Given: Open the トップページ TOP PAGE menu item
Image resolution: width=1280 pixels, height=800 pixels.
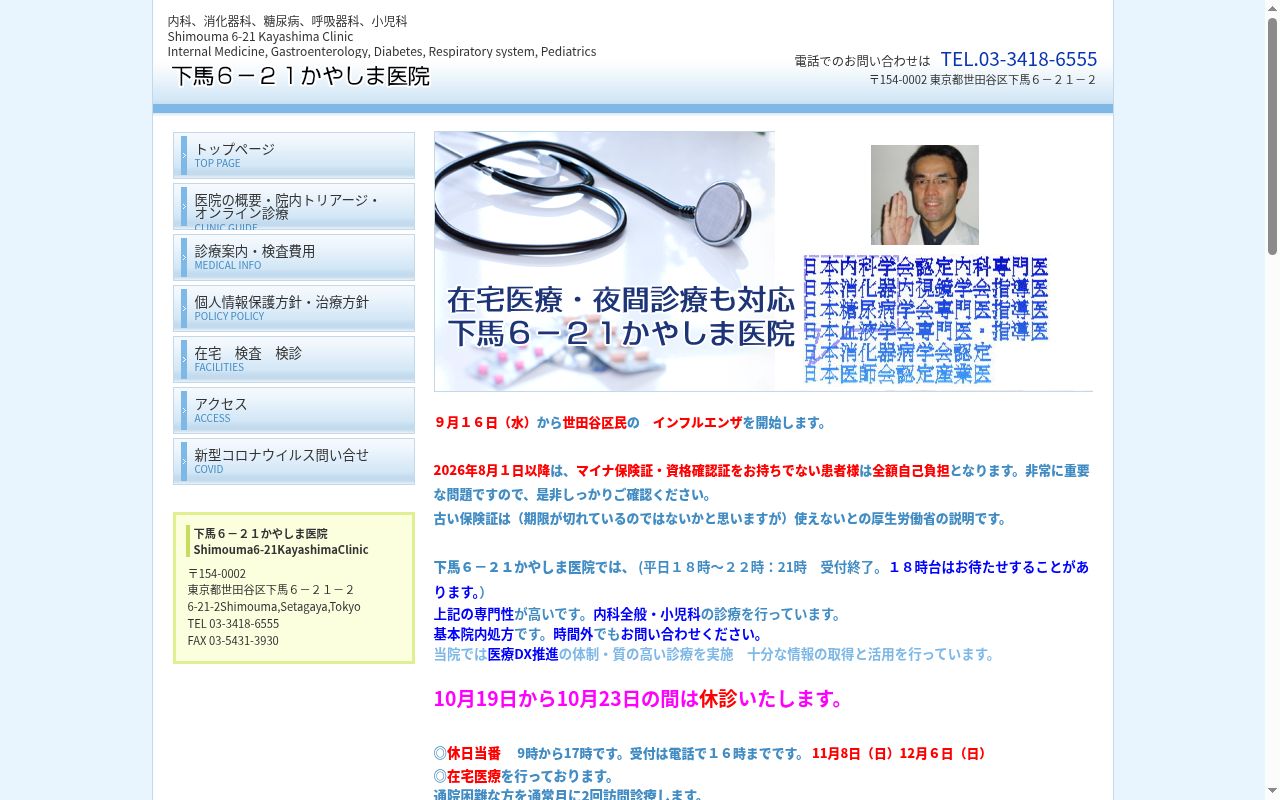Looking at the screenshot, I should coord(294,156).
